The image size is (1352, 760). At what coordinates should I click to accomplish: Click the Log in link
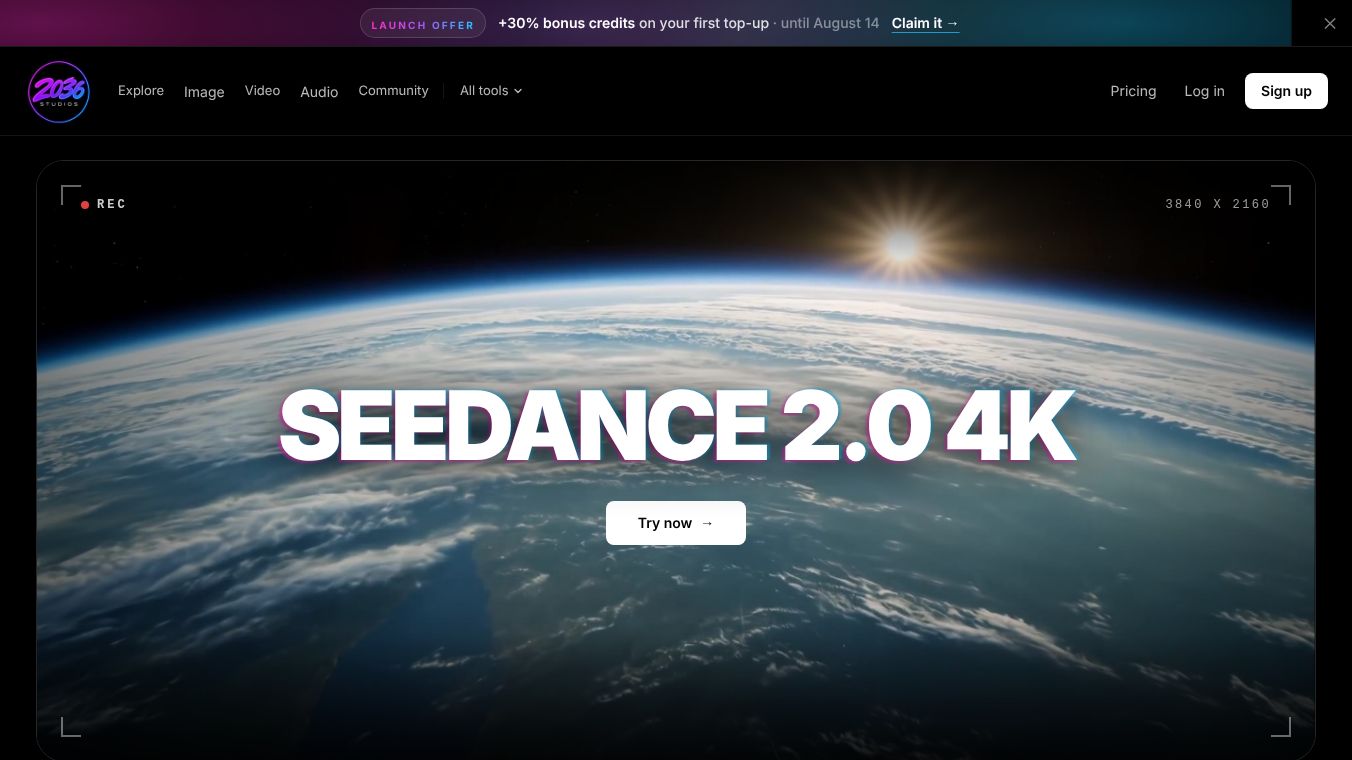pyautogui.click(x=1204, y=91)
